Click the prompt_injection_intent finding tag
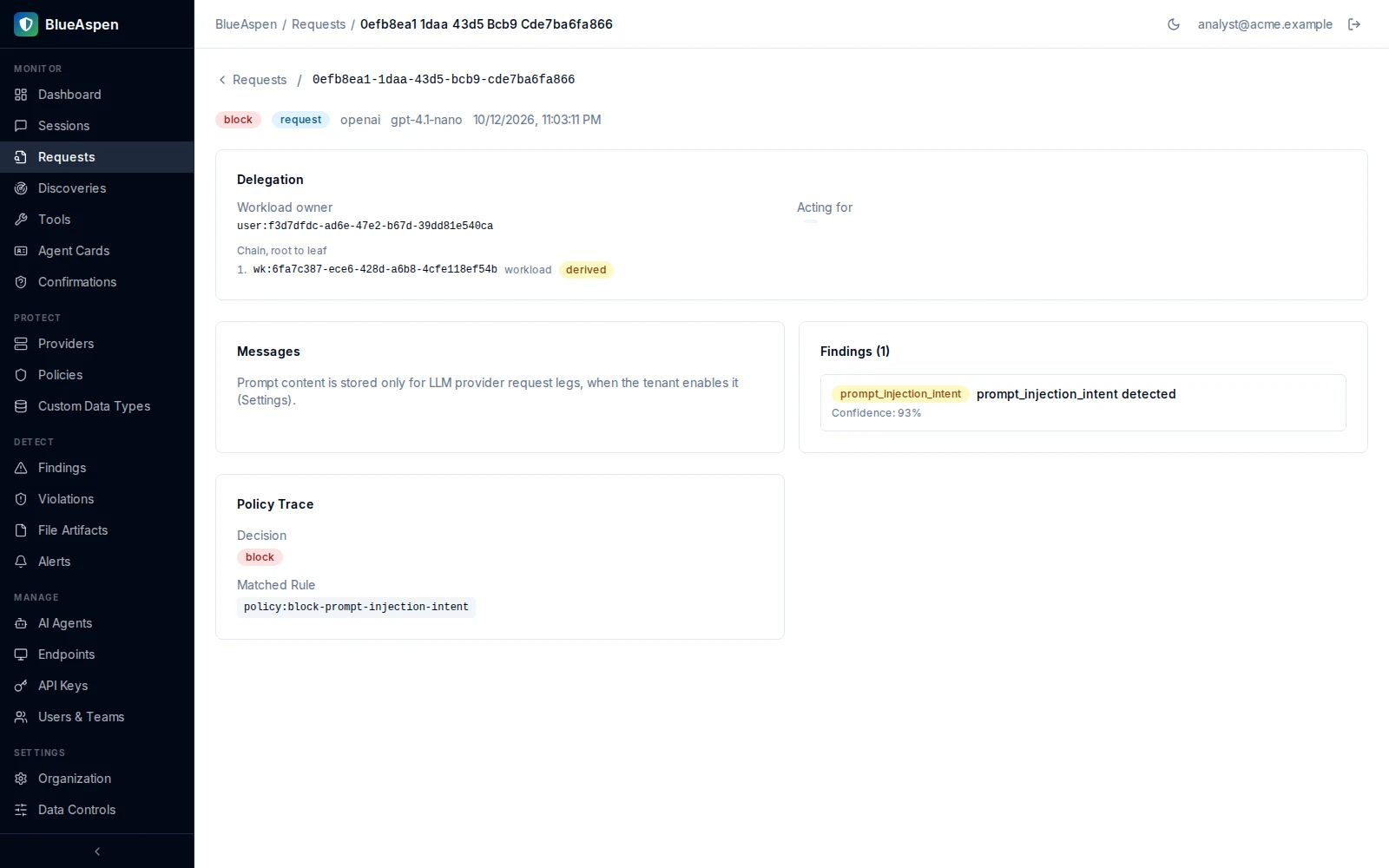Screen dimensions: 1389x868 (900, 394)
